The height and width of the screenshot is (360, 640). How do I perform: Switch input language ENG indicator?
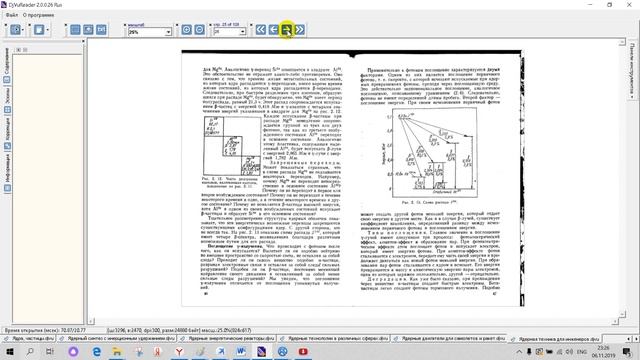pyautogui.click(x=582, y=351)
